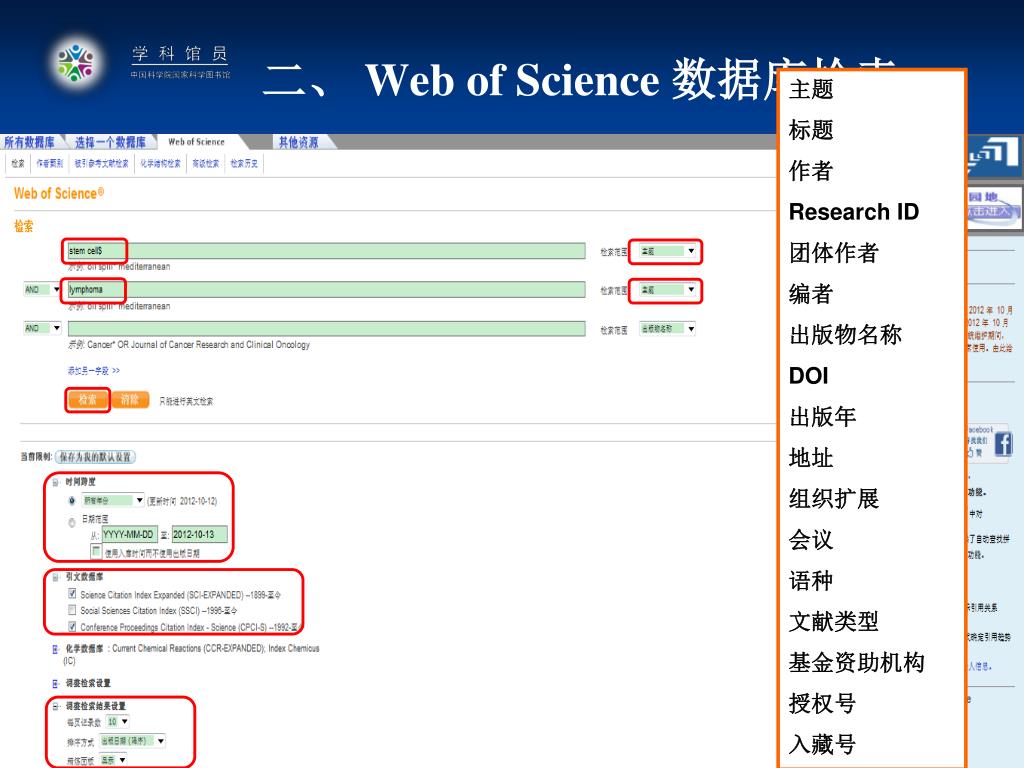Open the AND operator dropdown for third row
Image resolution: width=1024 pixels, height=768 pixels.
42,328
